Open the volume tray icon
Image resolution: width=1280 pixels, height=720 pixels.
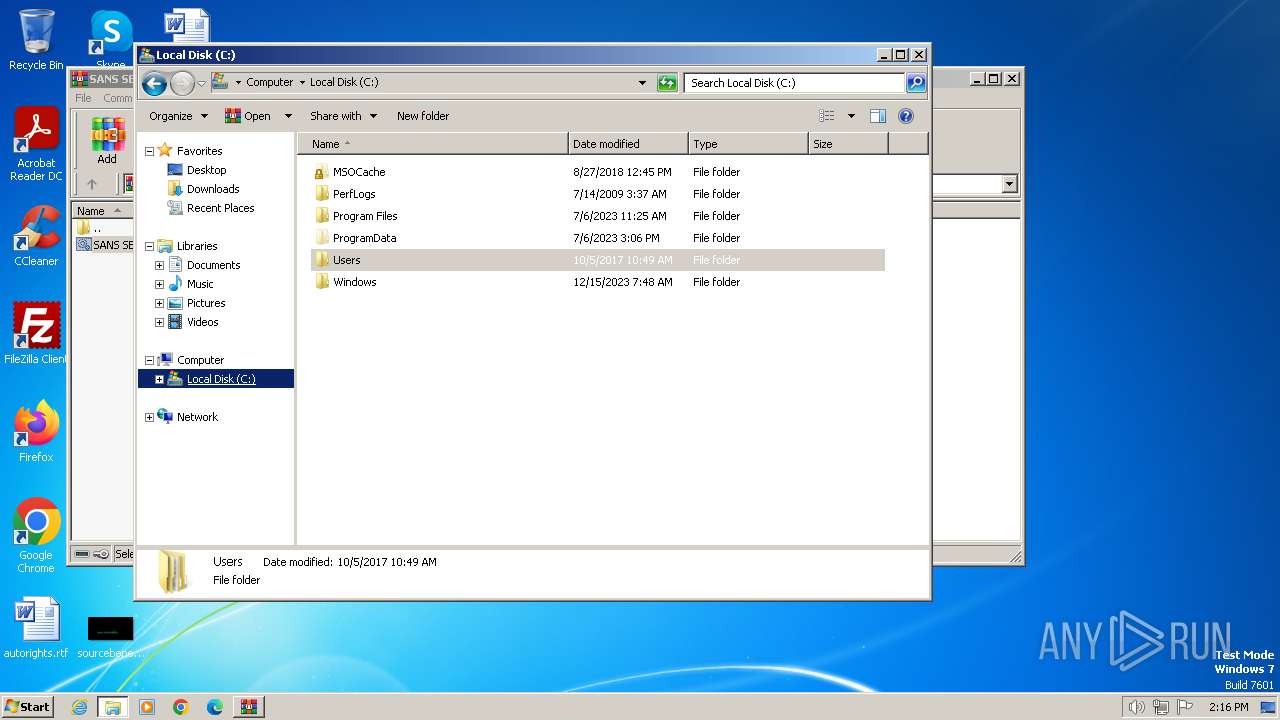pyautogui.click(x=1136, y=707)
